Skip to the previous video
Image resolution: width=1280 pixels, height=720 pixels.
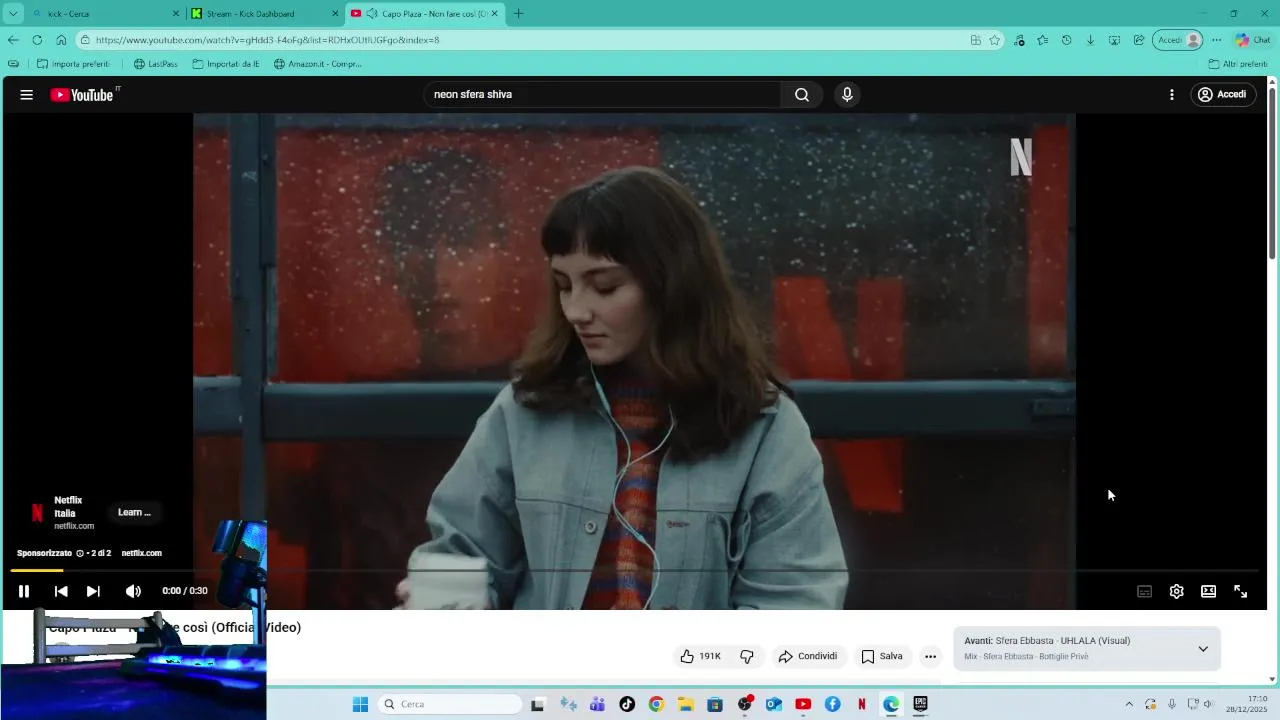[61, 591]
